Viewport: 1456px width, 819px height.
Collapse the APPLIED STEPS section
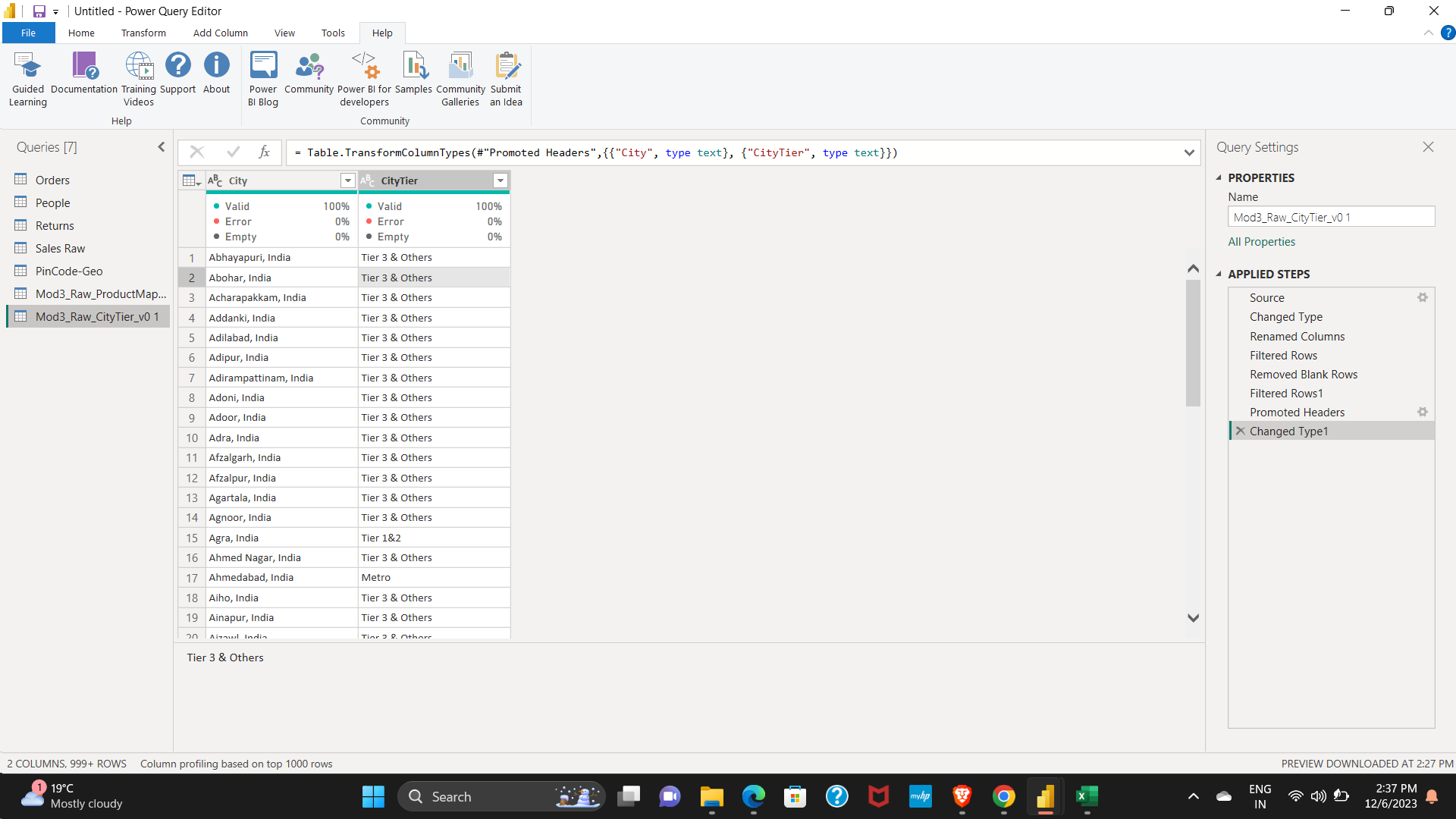[1219, 275]
